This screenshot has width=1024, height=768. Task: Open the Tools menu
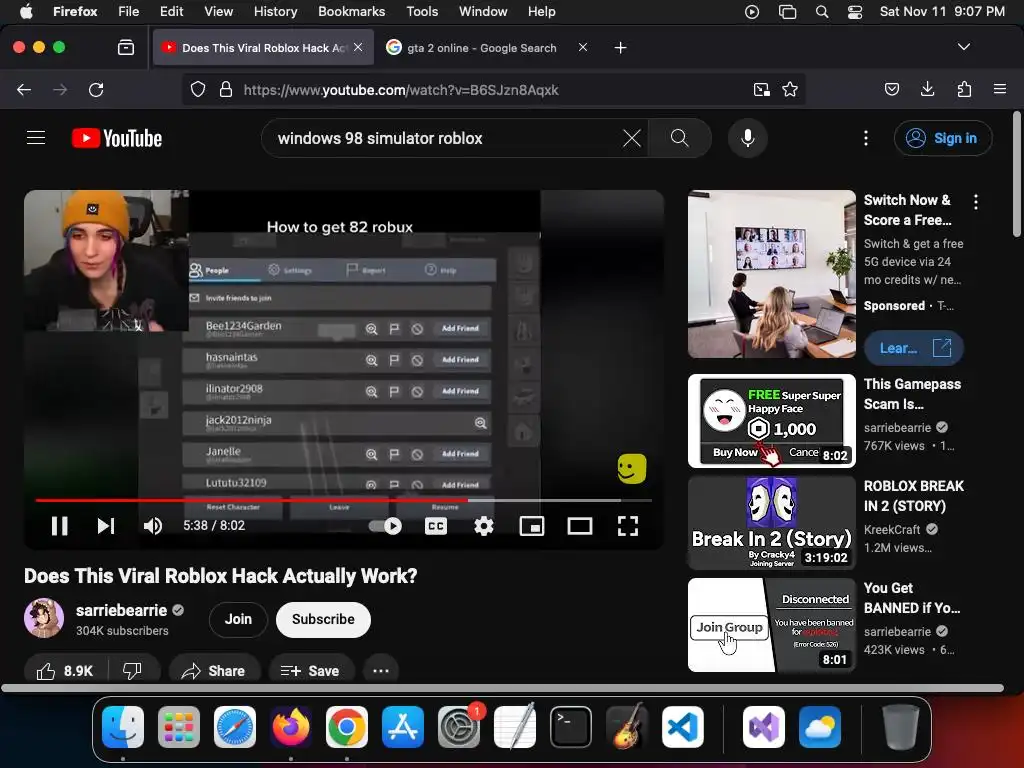[422, 11]
